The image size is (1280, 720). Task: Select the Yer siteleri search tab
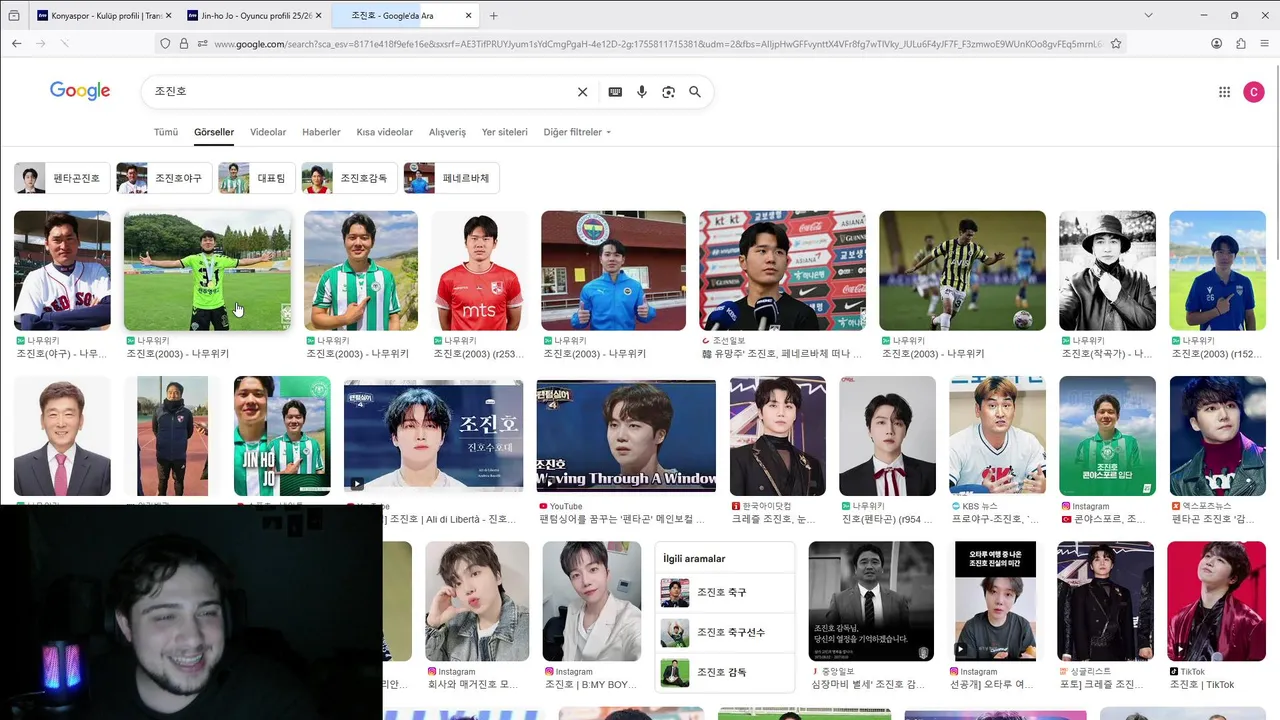[504, 132]
